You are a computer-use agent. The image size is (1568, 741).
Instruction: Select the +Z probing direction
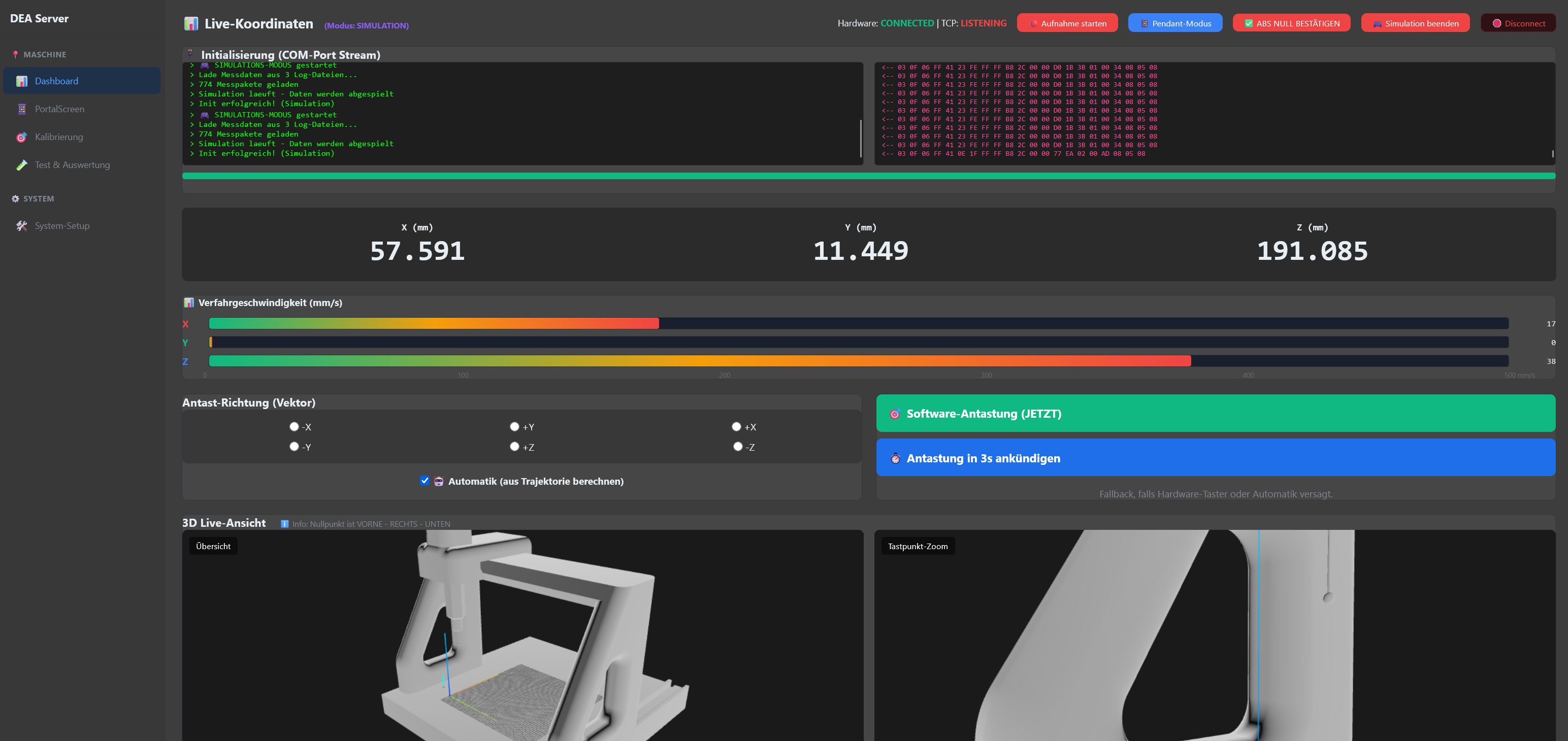coord(514,447)
